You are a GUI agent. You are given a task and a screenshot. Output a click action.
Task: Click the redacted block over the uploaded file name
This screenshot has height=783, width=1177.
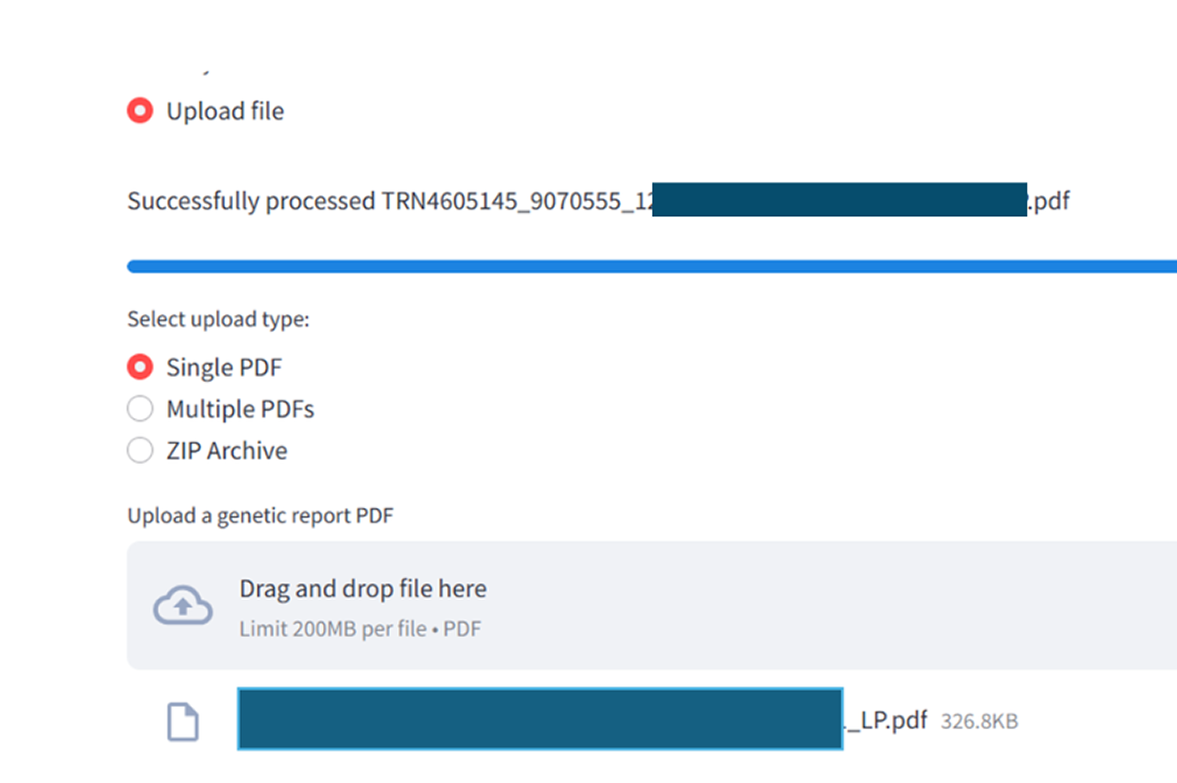[540, 719]
